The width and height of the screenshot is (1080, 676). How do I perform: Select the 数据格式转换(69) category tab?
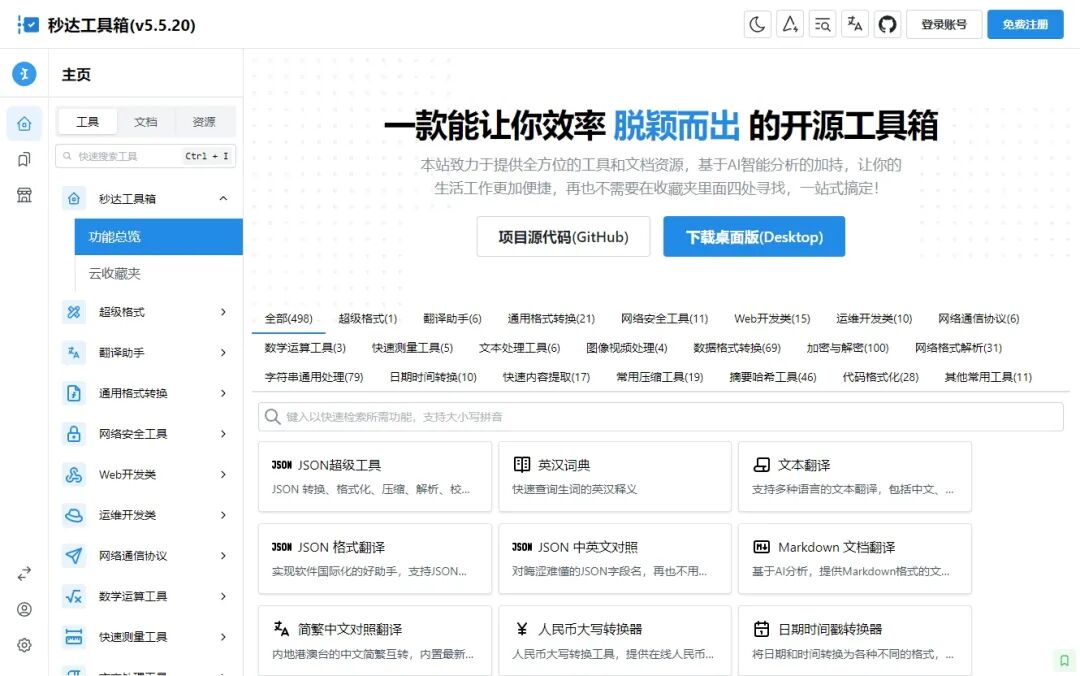pos(737,348)
